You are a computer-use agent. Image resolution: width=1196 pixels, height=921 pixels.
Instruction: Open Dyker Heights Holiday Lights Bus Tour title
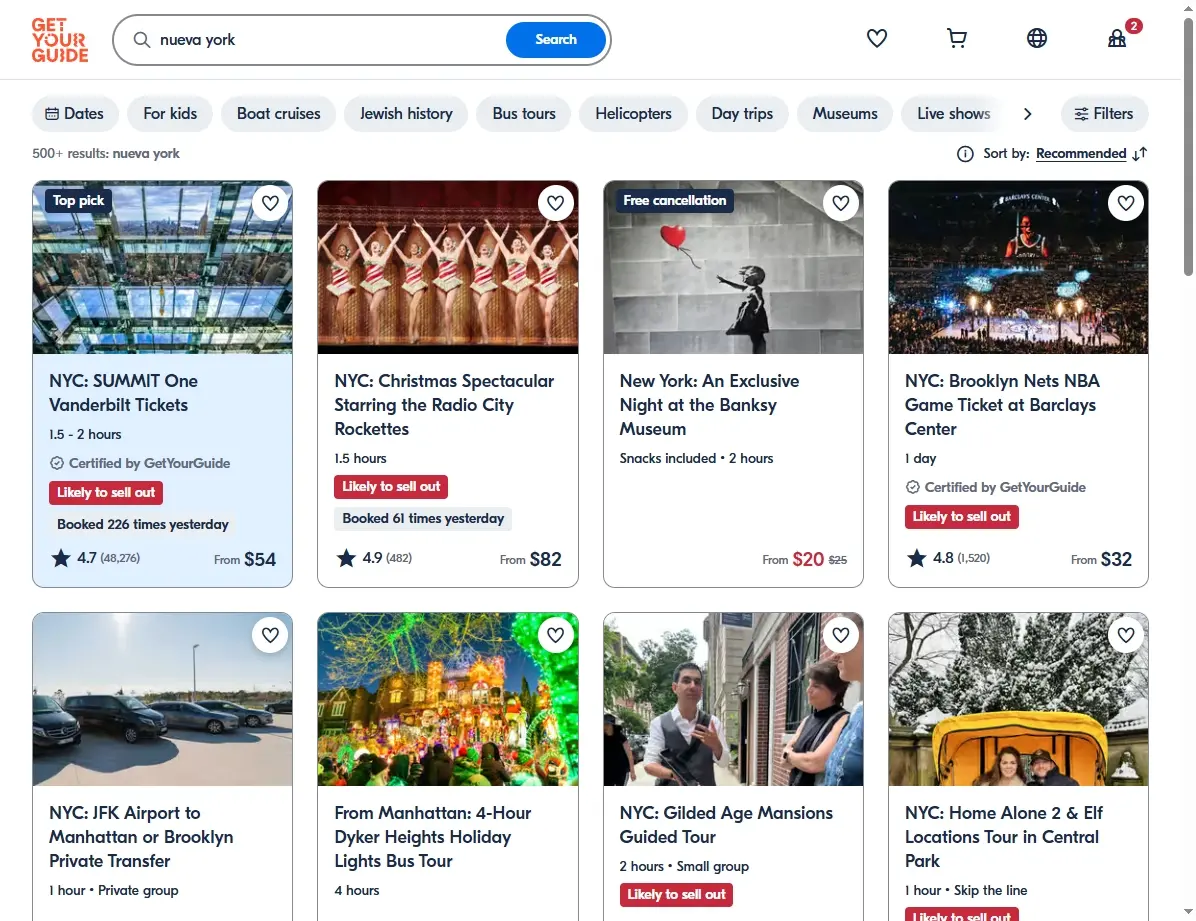432,837
